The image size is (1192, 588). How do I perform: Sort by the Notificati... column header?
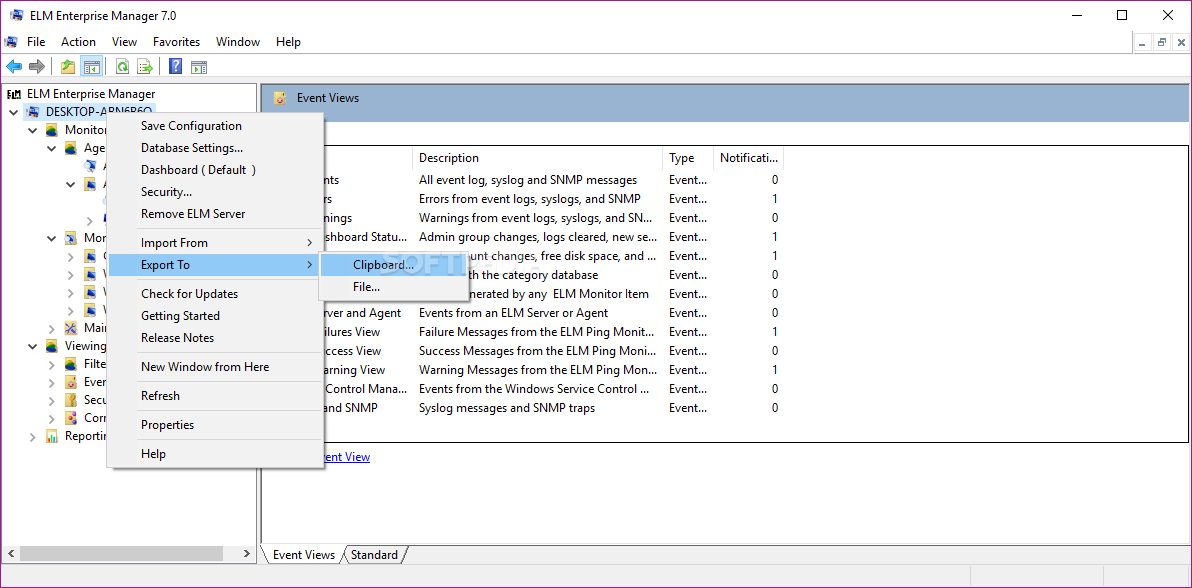tap(749, 157)
